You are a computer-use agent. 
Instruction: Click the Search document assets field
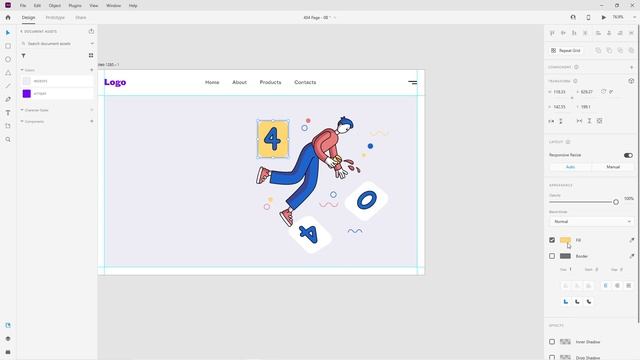click(x=55, y=43)
